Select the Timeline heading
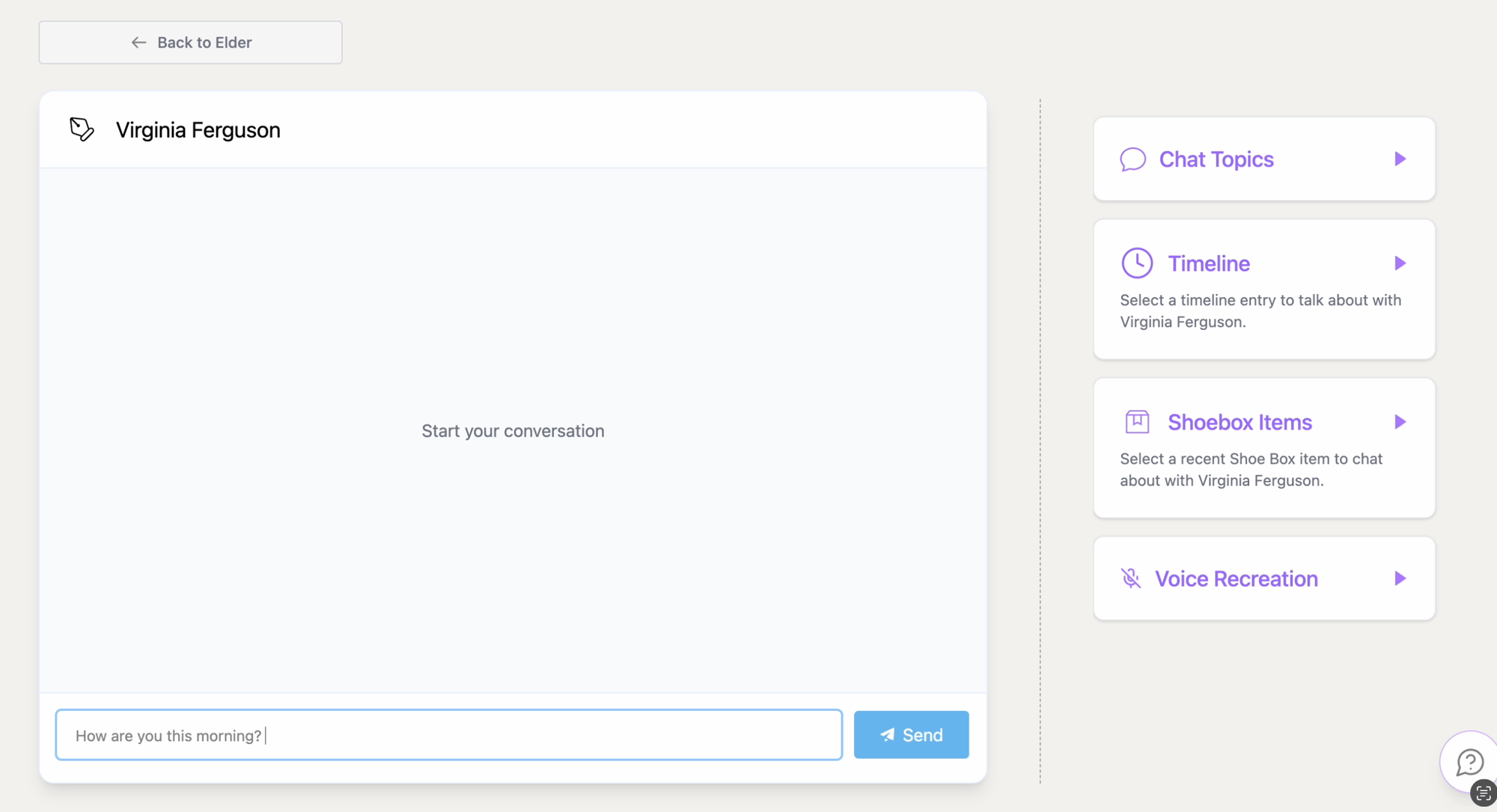 [x=1208, y=263]
